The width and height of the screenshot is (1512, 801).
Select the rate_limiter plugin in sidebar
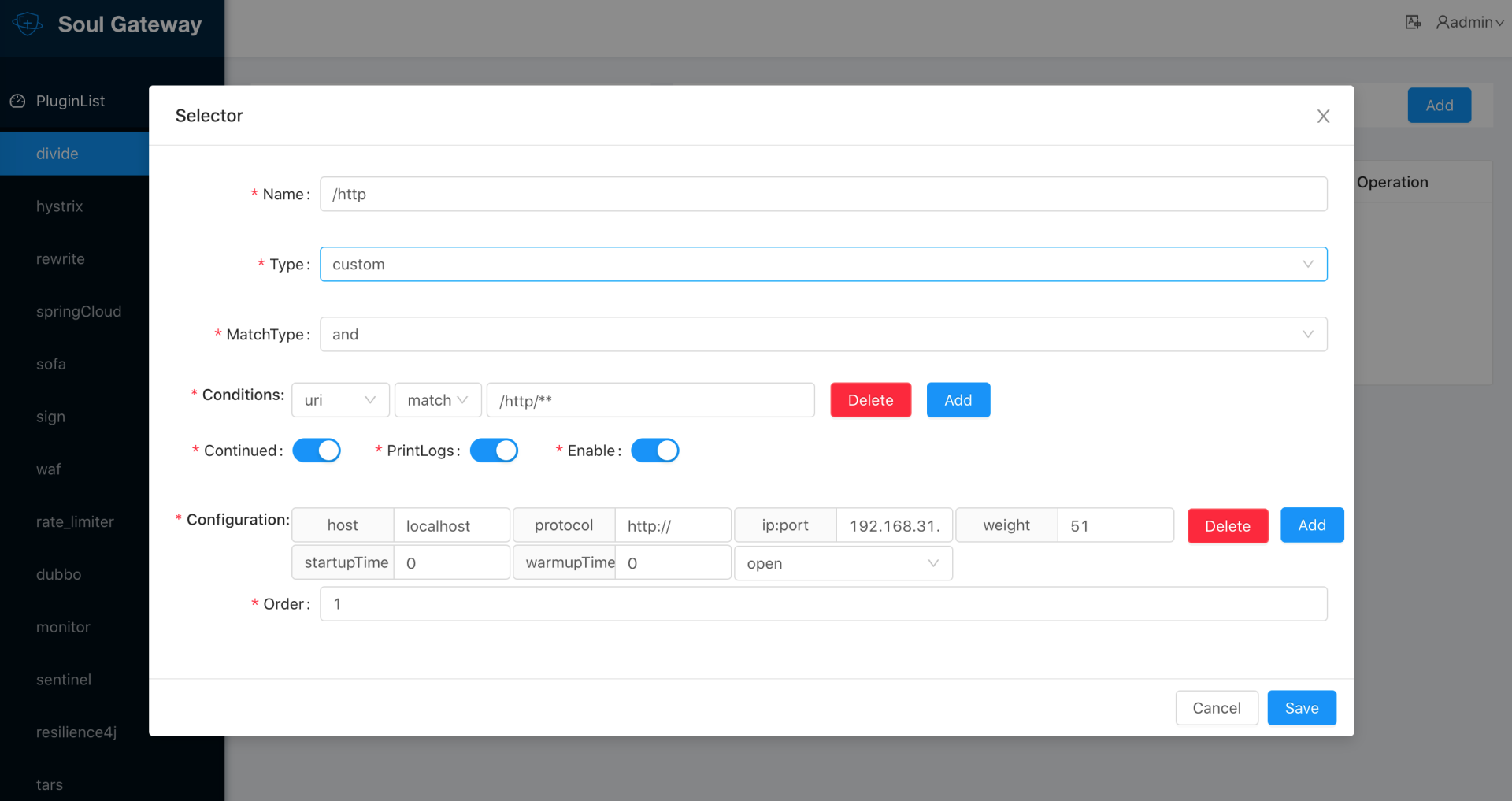(x=74, y=521)
